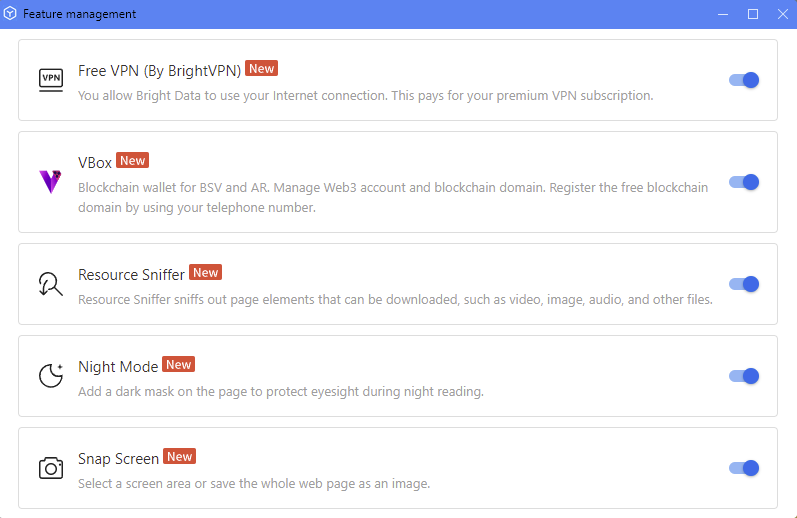Click the Feature management window title

point(79,14)
